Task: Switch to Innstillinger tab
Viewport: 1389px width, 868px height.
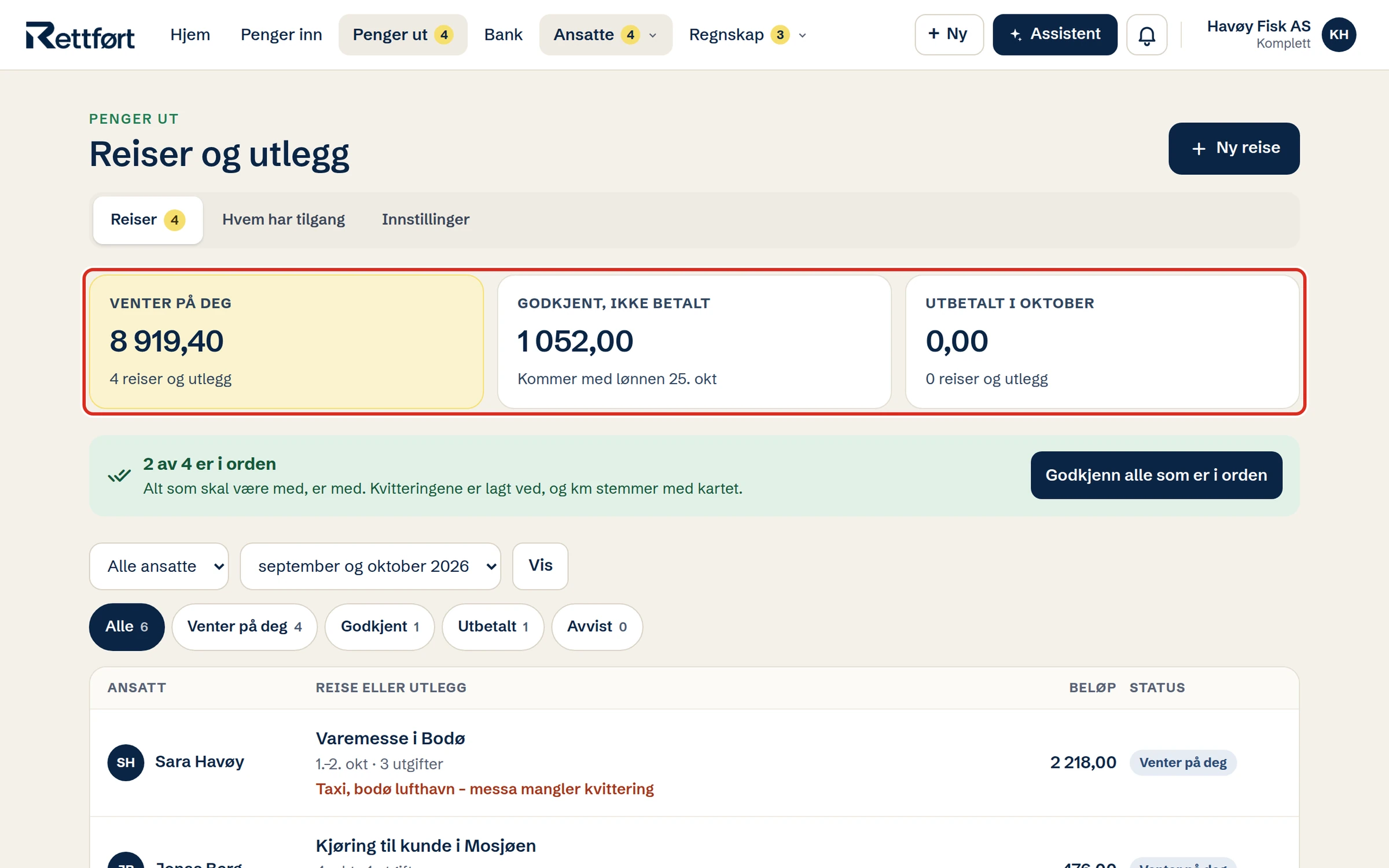Action: [425, 220]
